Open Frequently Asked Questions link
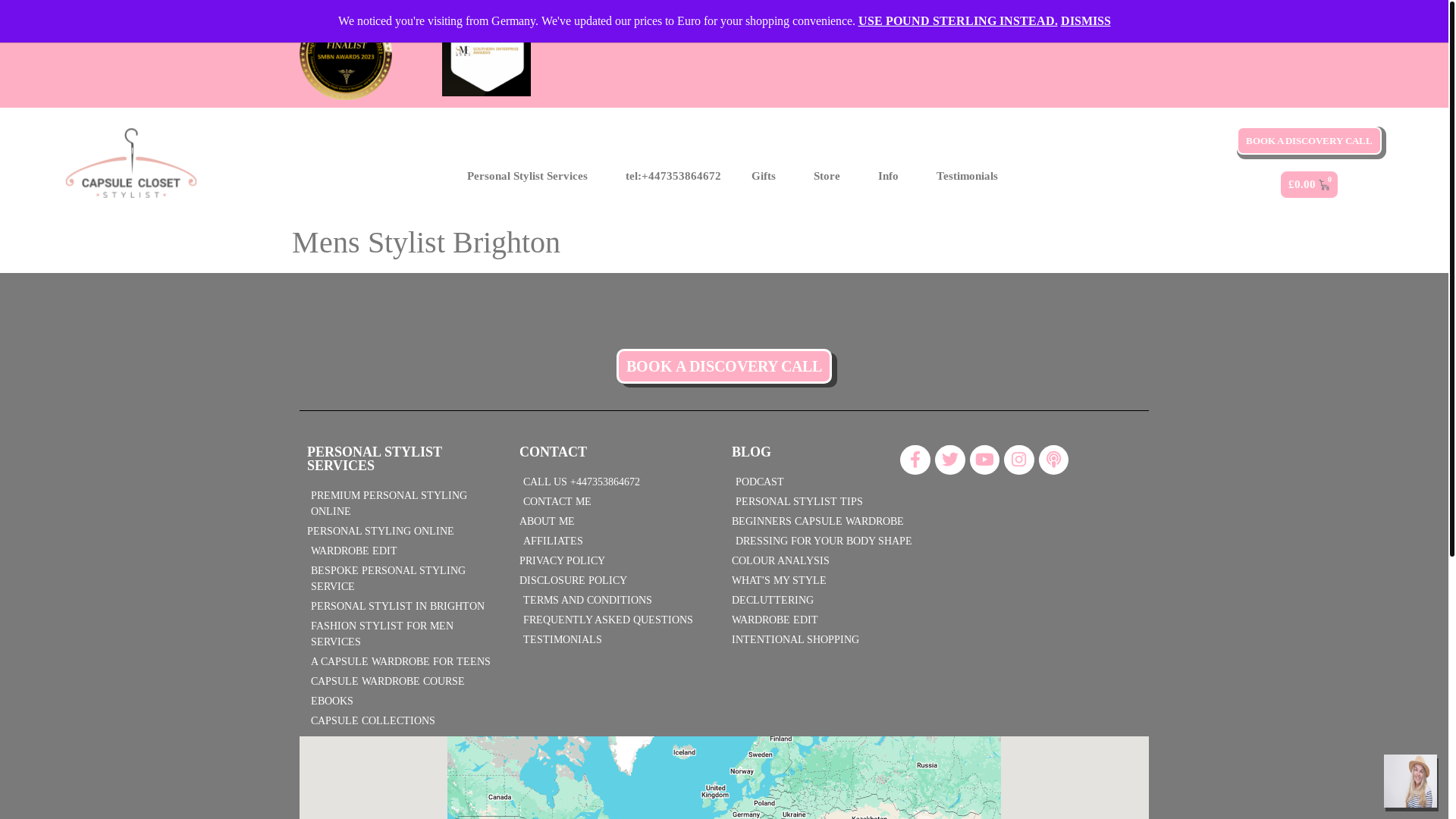 608,620
